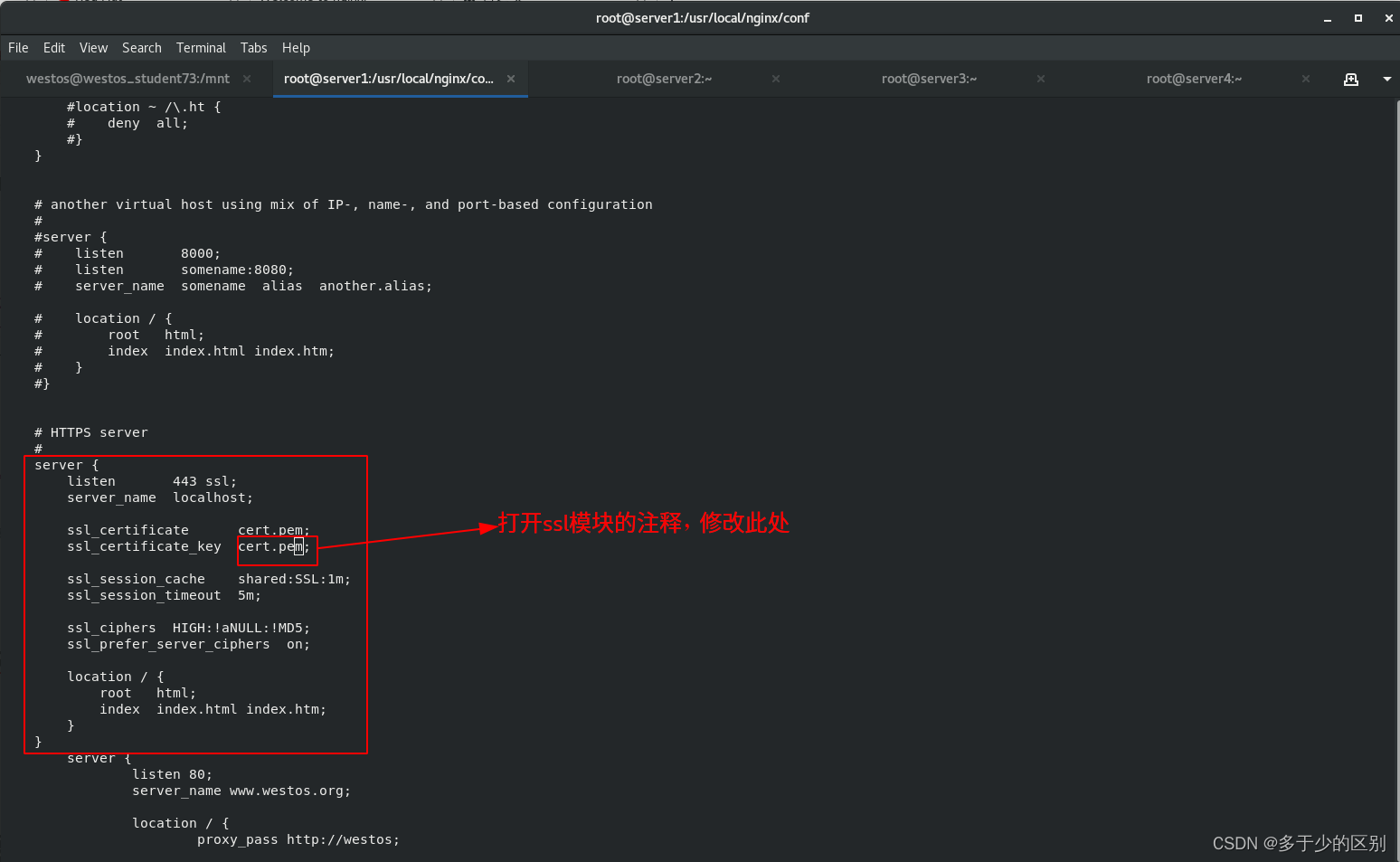
Task: Click '# index index.html index.htm;' commented line
Action: click(184, 351)
